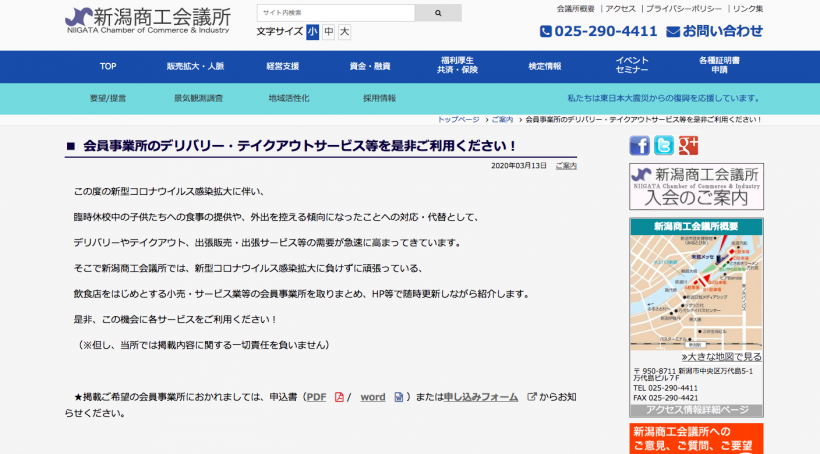
Task: Select small font size 小
Action: pyautogui.click(x=313, y=32)
